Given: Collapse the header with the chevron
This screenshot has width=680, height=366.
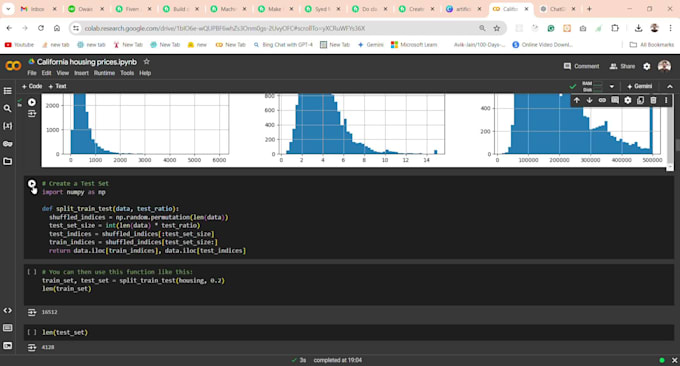Looking at the screenshot, I should pos(670,86).
